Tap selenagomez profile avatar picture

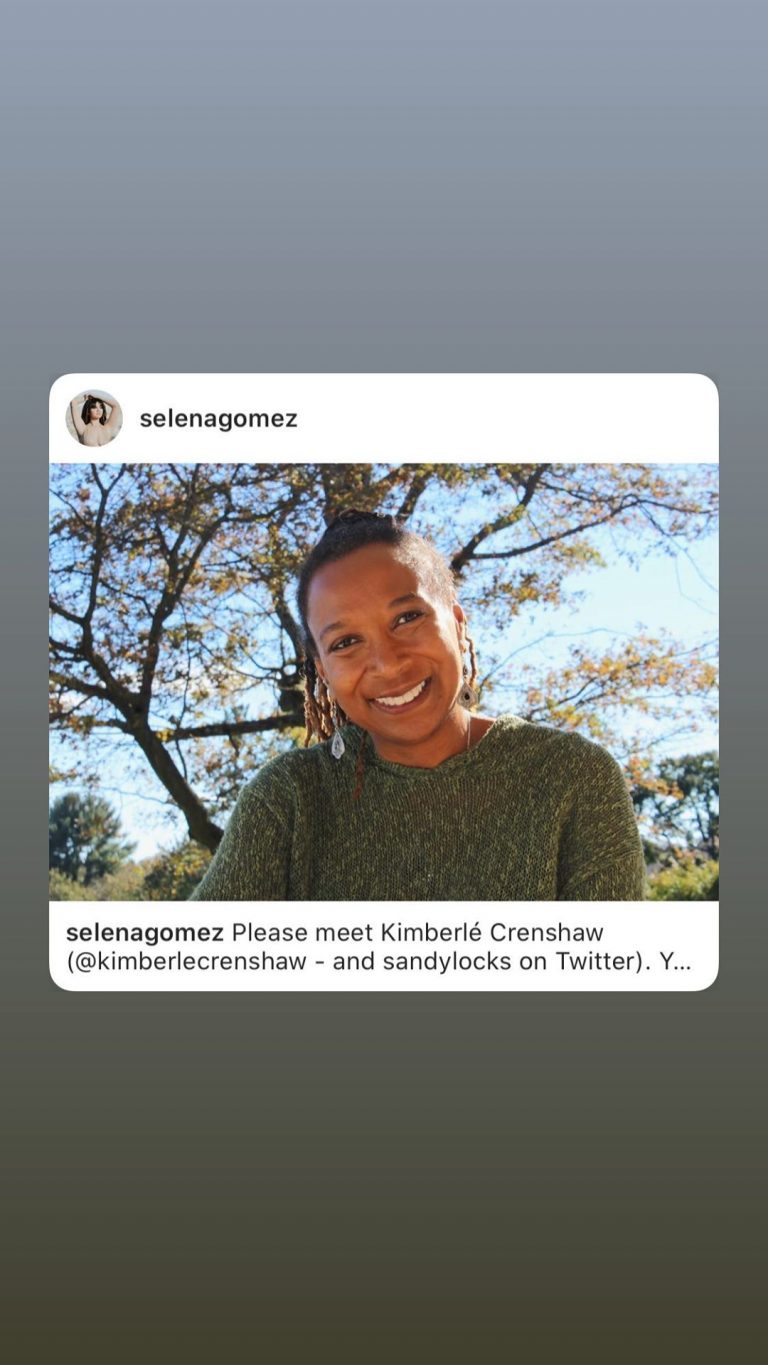click(x=94, y=418)
